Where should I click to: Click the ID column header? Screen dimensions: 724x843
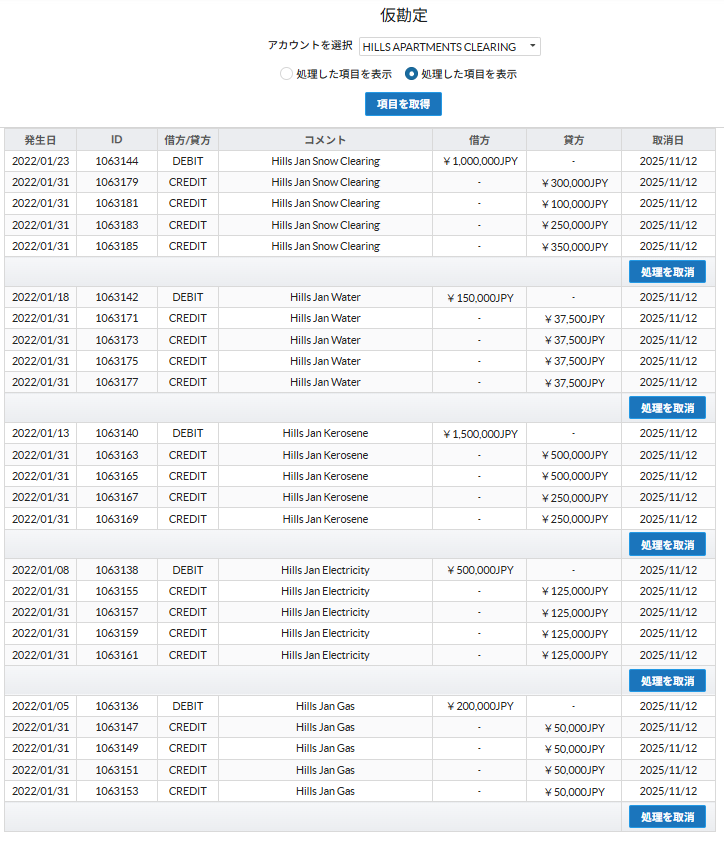point(117,140)
